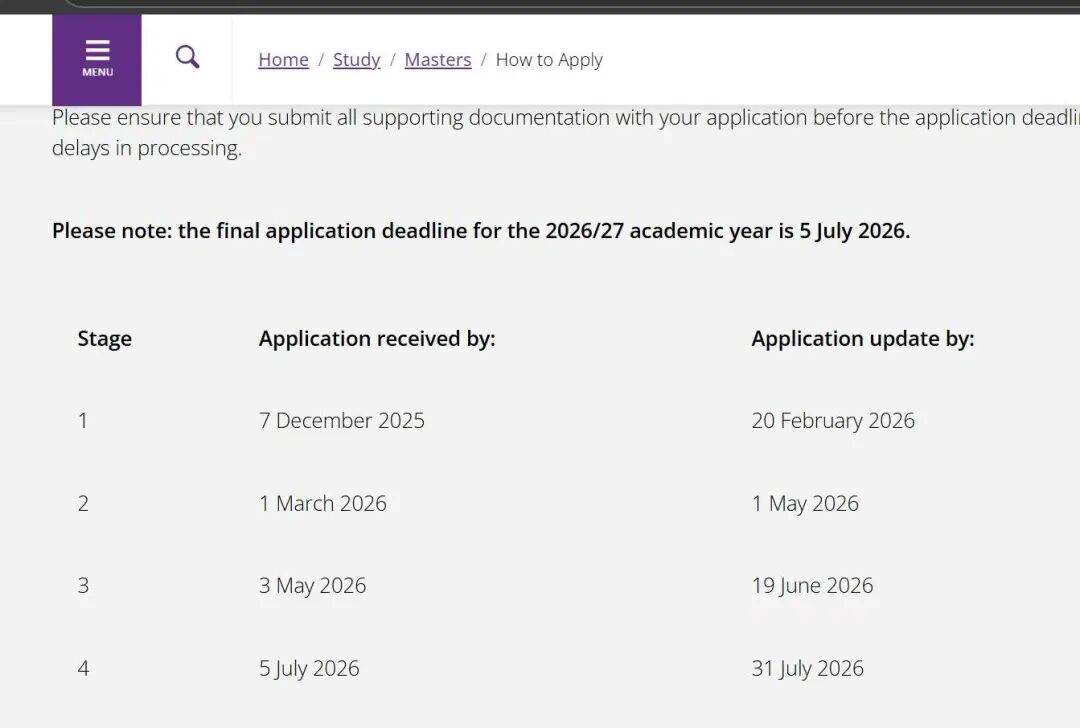
Task: Click the Application update by header
Action: coord(862,339)
